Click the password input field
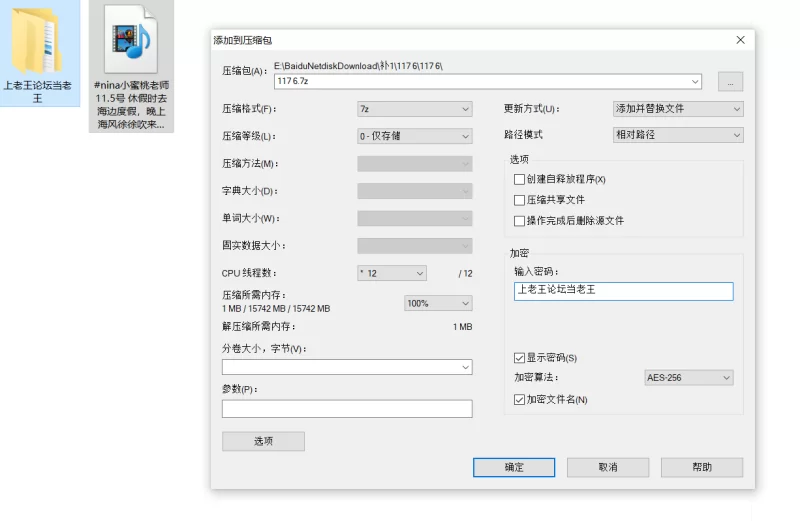The image size is (800, 521). coord(623,291)
